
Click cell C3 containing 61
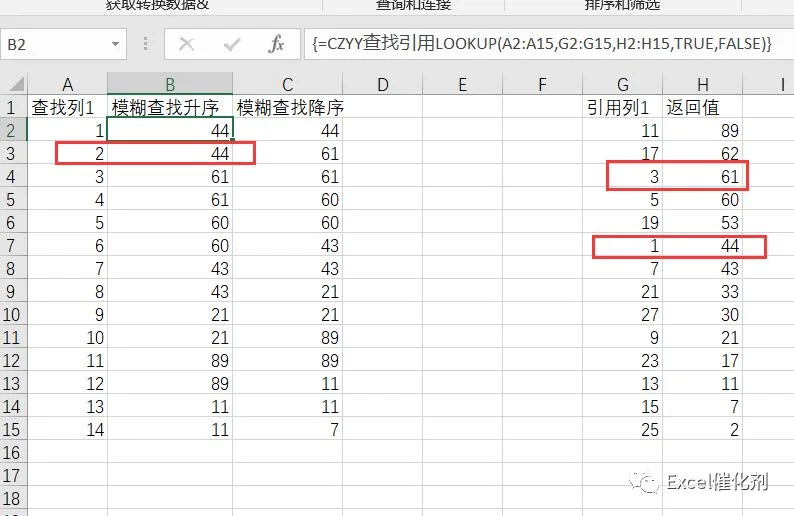tap(288, 153)
